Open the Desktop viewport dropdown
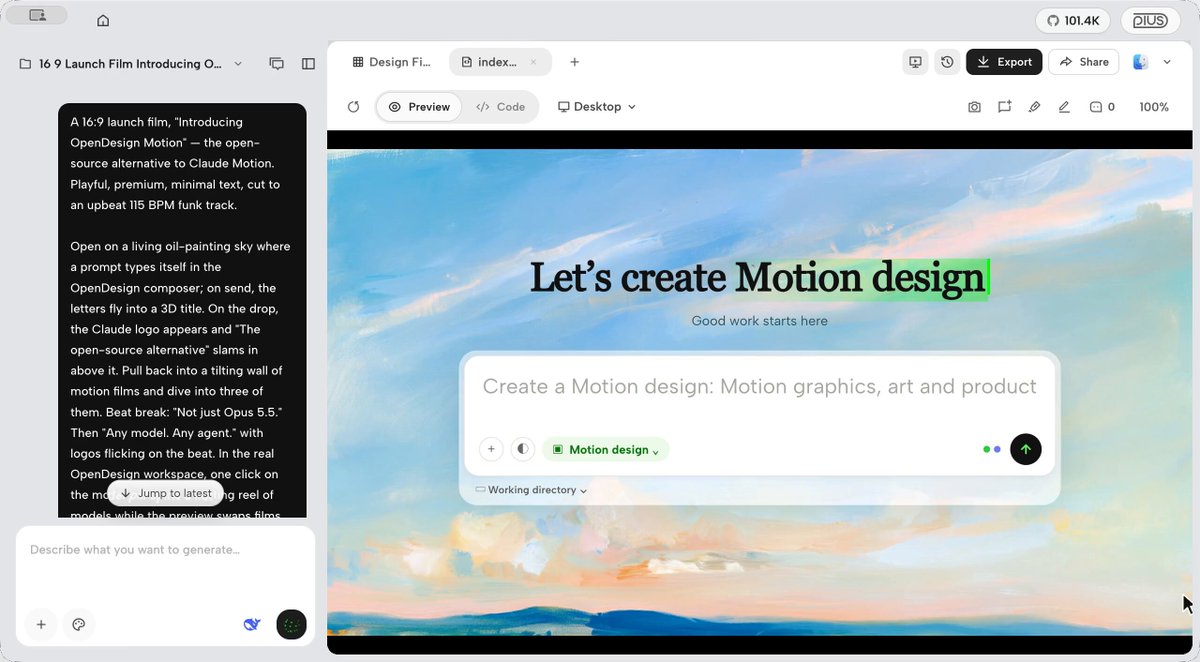1200x662 pixels. point(597,107)
